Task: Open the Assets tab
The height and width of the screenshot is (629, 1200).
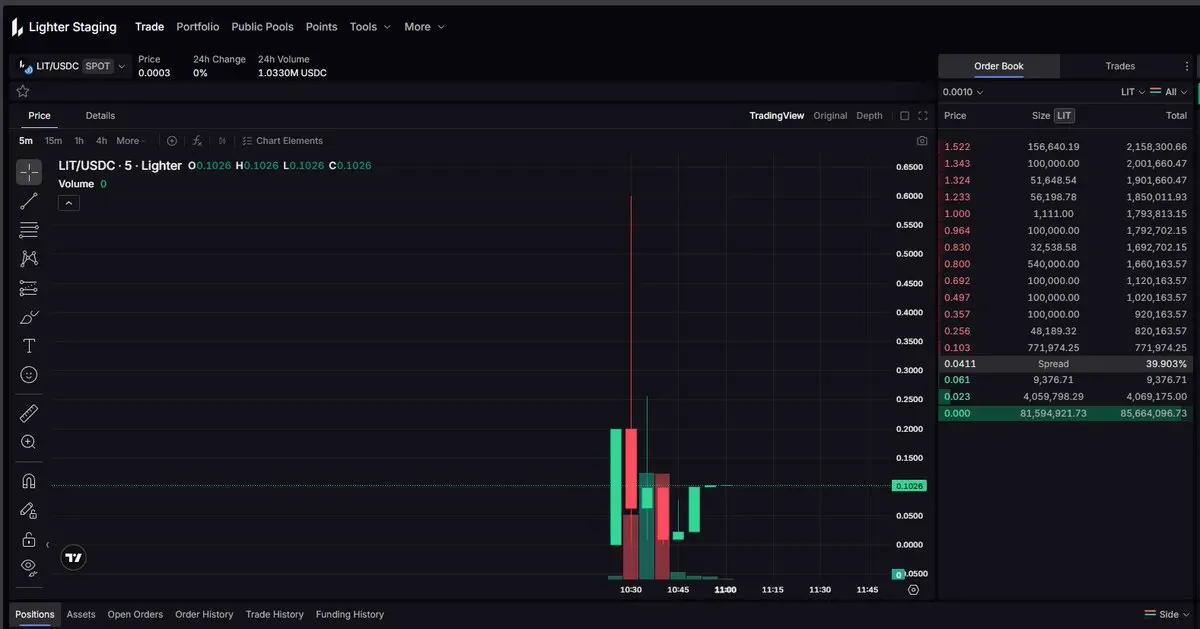Action: point(81,614)
